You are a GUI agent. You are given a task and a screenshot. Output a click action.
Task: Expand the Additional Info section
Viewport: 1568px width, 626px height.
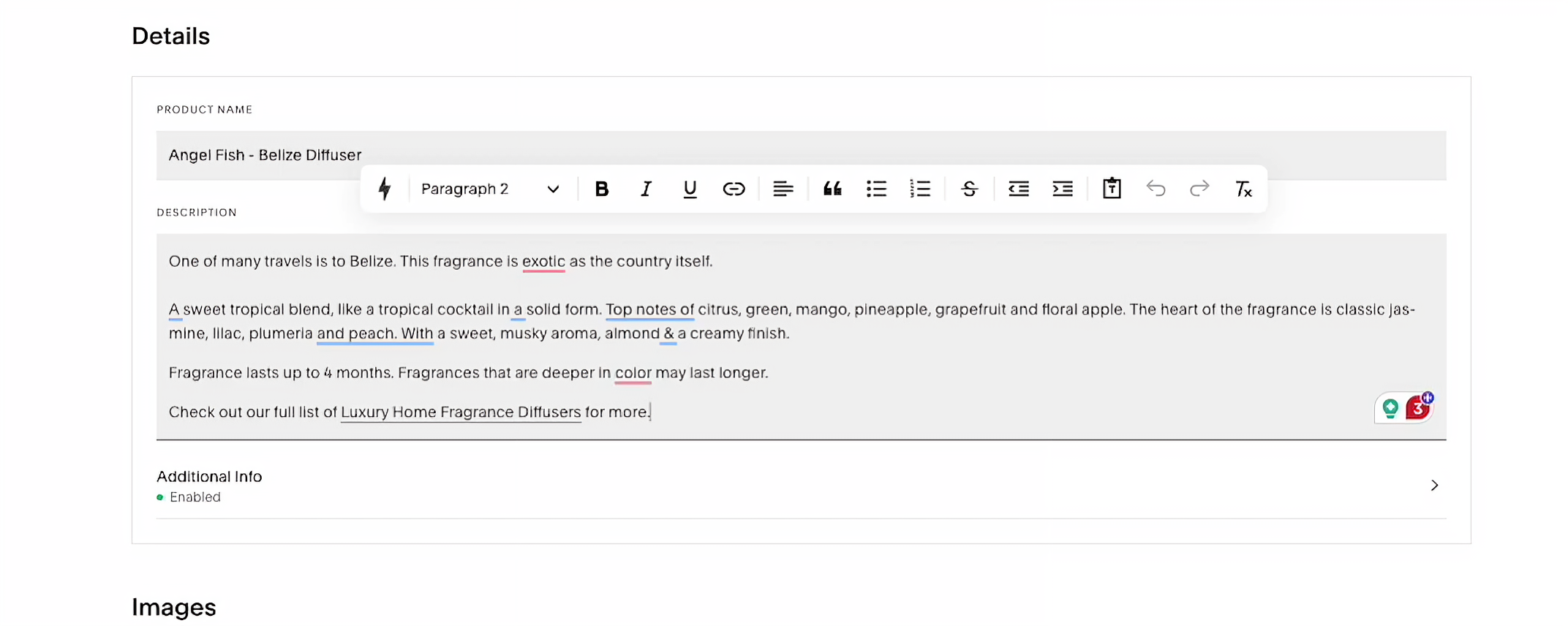(x=801, y=486)
